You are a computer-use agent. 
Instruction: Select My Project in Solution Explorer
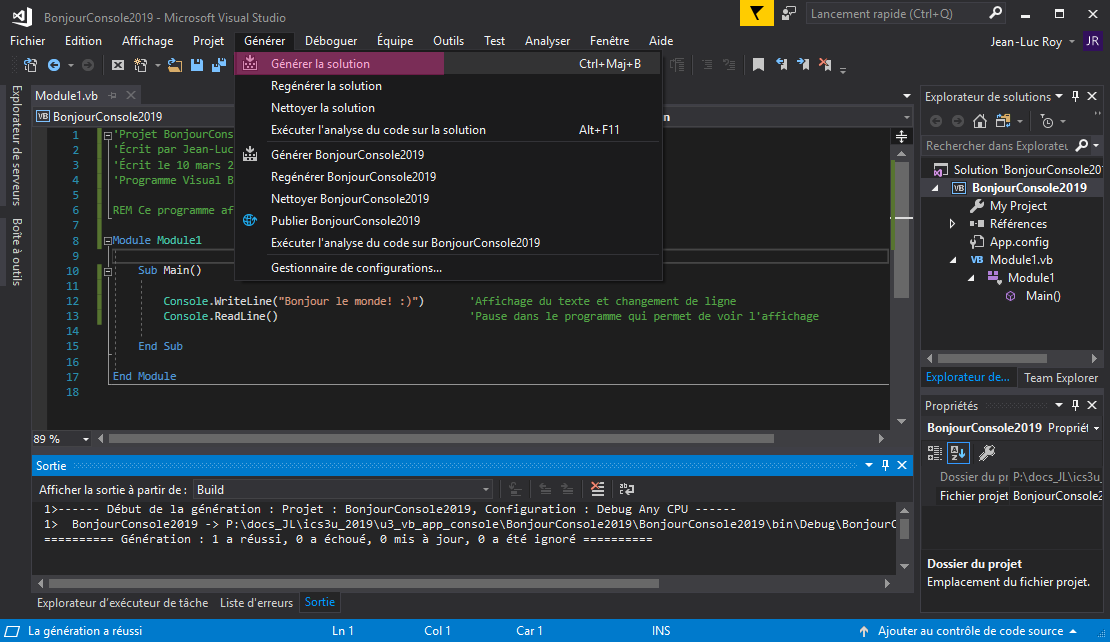coord(1018,206)
